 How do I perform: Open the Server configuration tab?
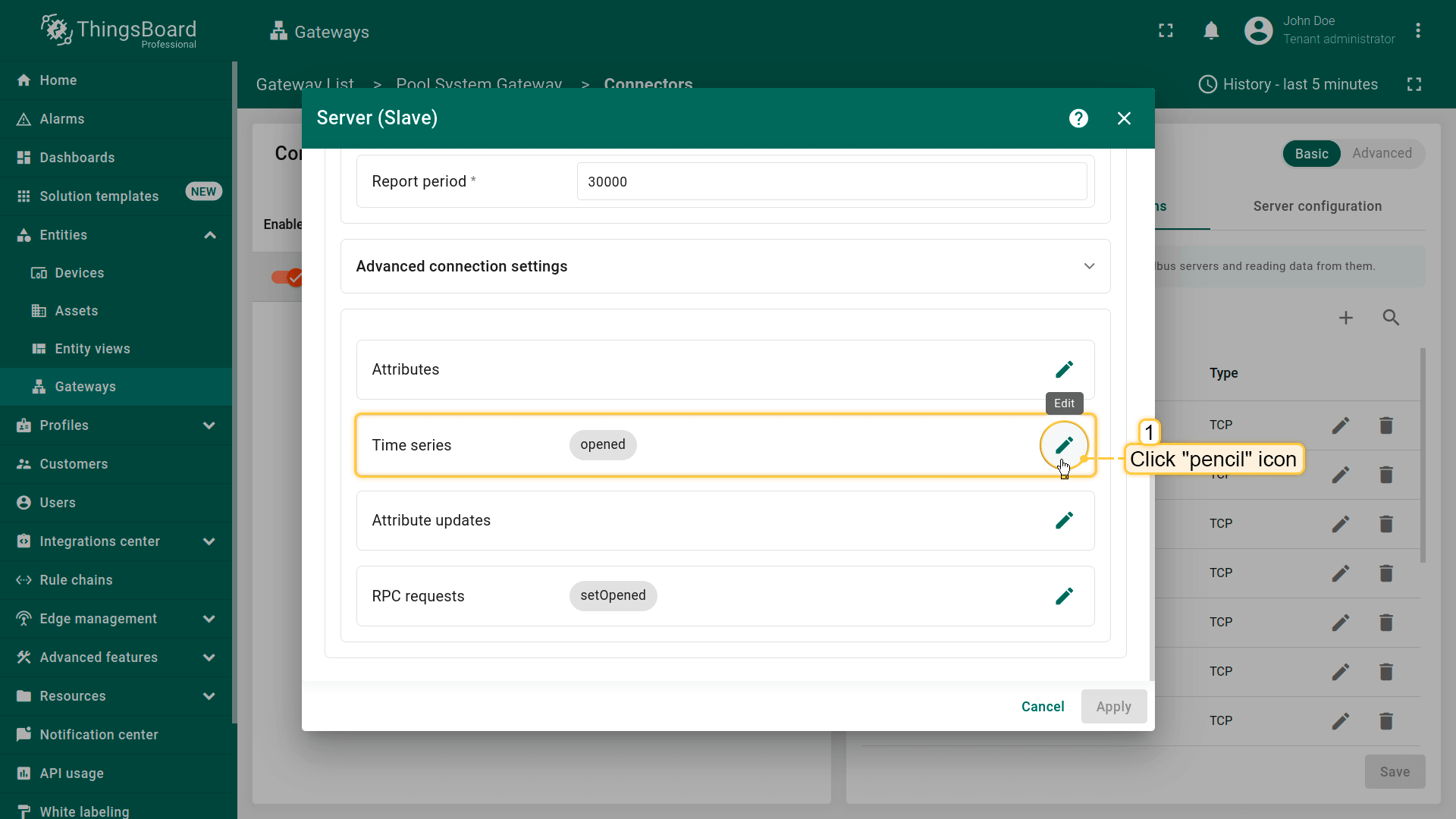pos(1317,206)
